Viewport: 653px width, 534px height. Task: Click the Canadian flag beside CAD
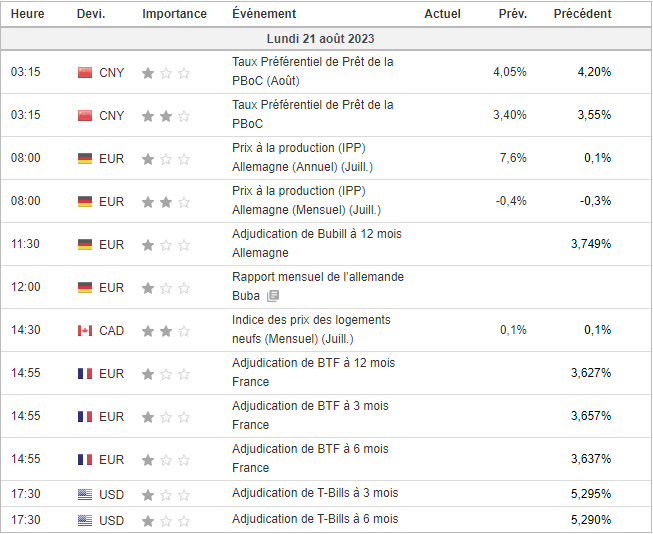[x=85, y=331]
